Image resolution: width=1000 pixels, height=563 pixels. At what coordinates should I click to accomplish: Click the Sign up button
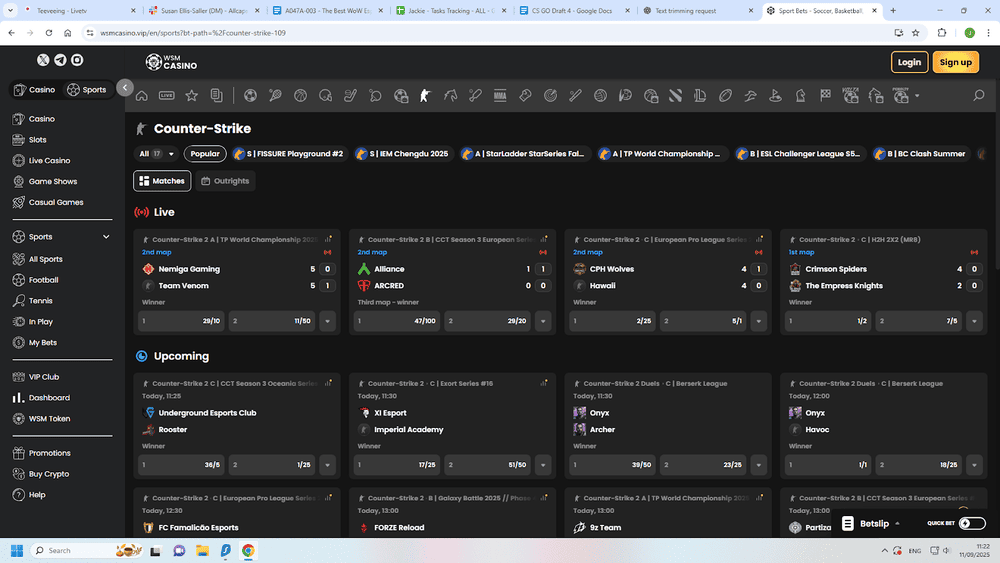pos(955,62)
